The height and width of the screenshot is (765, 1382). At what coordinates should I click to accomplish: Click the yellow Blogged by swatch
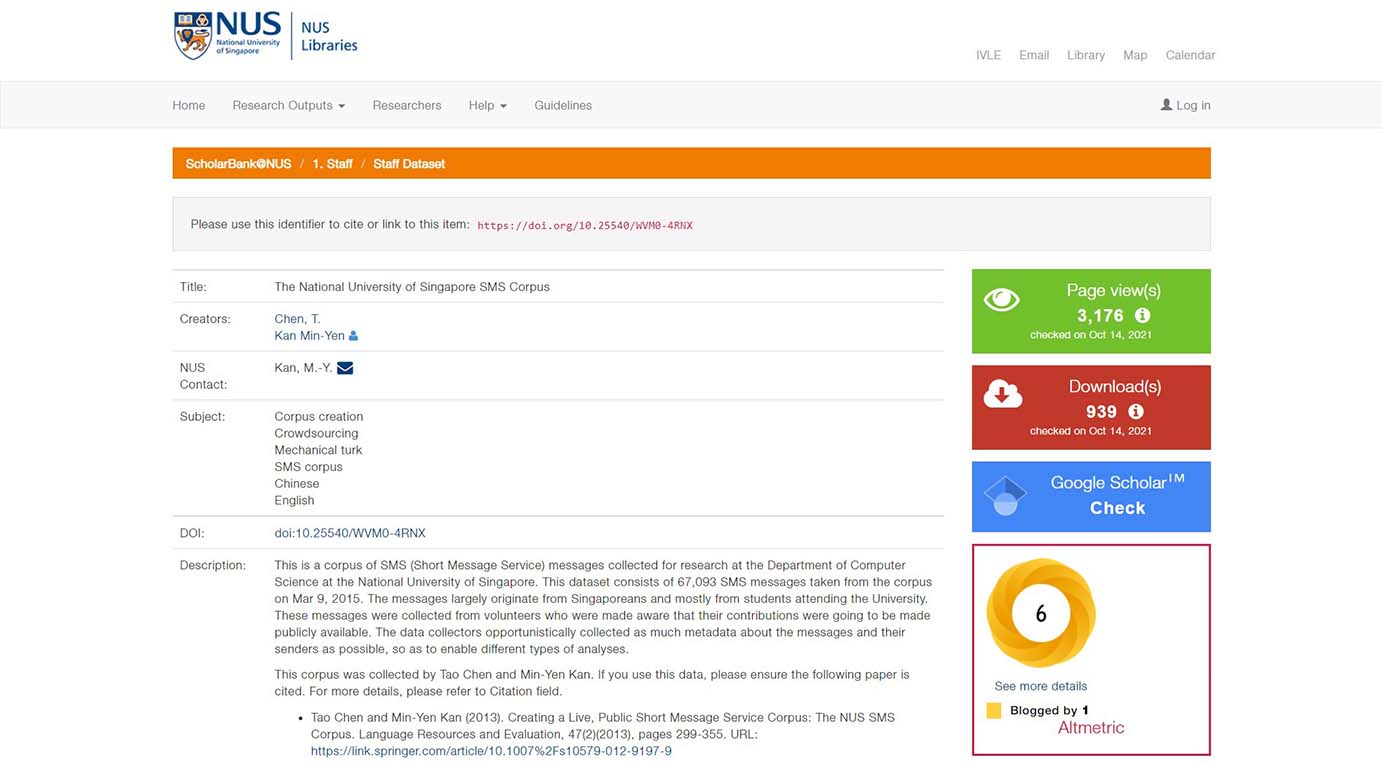pyautogui.click(x=993, y=710)
